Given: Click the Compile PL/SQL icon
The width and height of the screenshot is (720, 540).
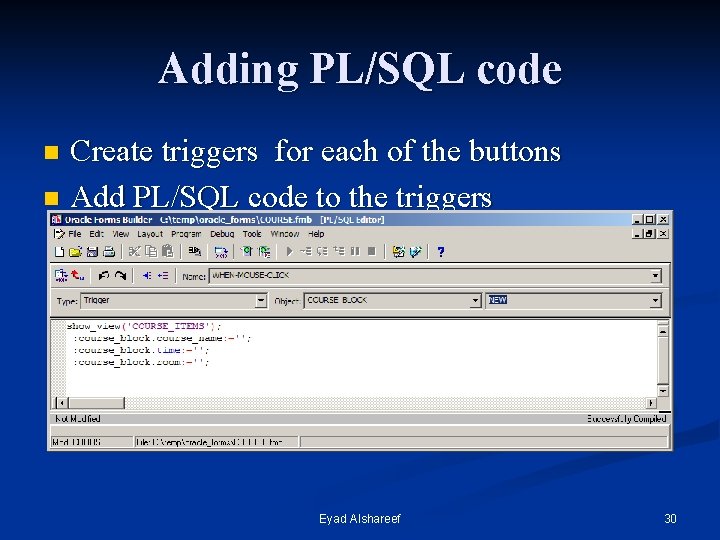Looking at the screenshot, I should point(61,276).
